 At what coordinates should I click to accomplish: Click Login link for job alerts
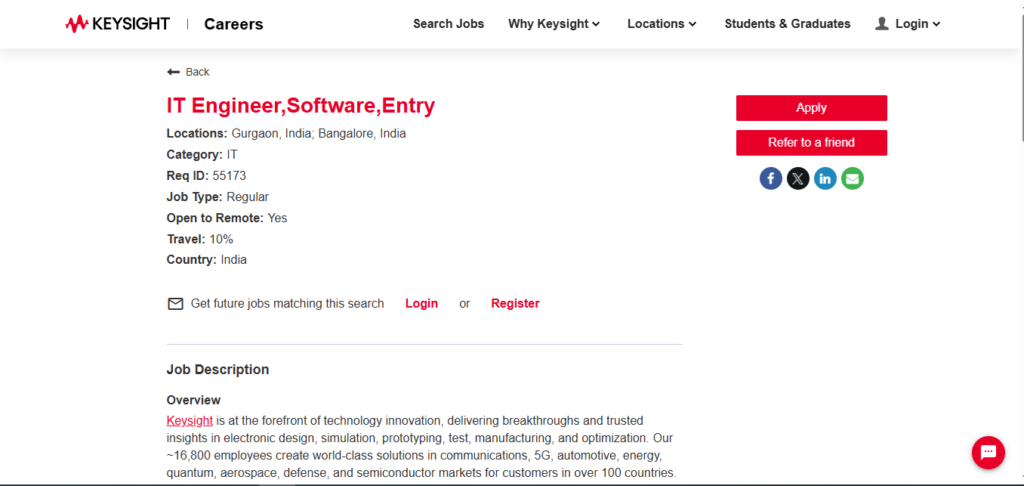(421, 304)
